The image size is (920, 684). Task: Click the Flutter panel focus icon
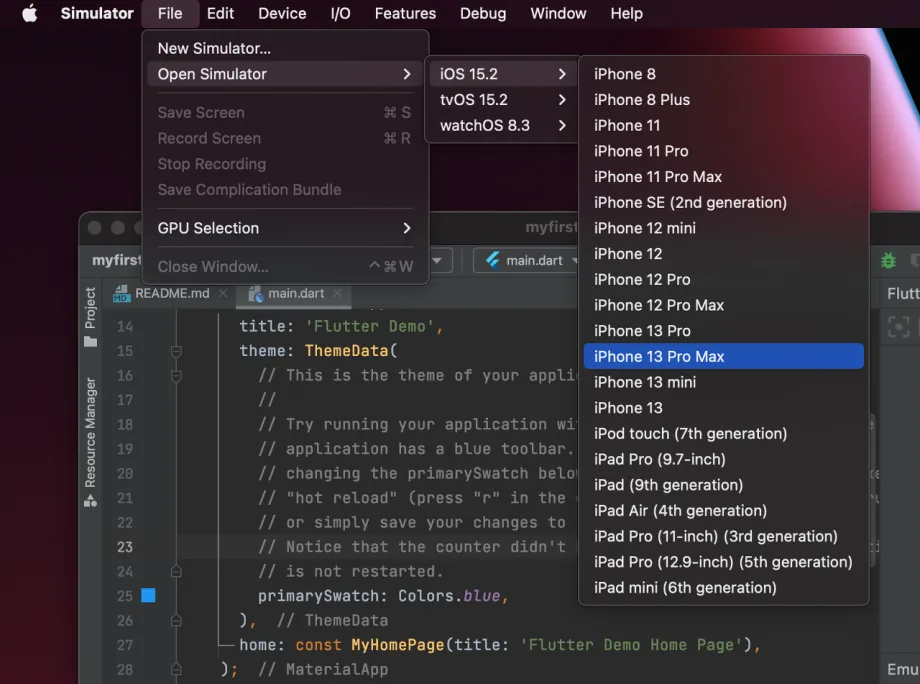pos(898,327)
